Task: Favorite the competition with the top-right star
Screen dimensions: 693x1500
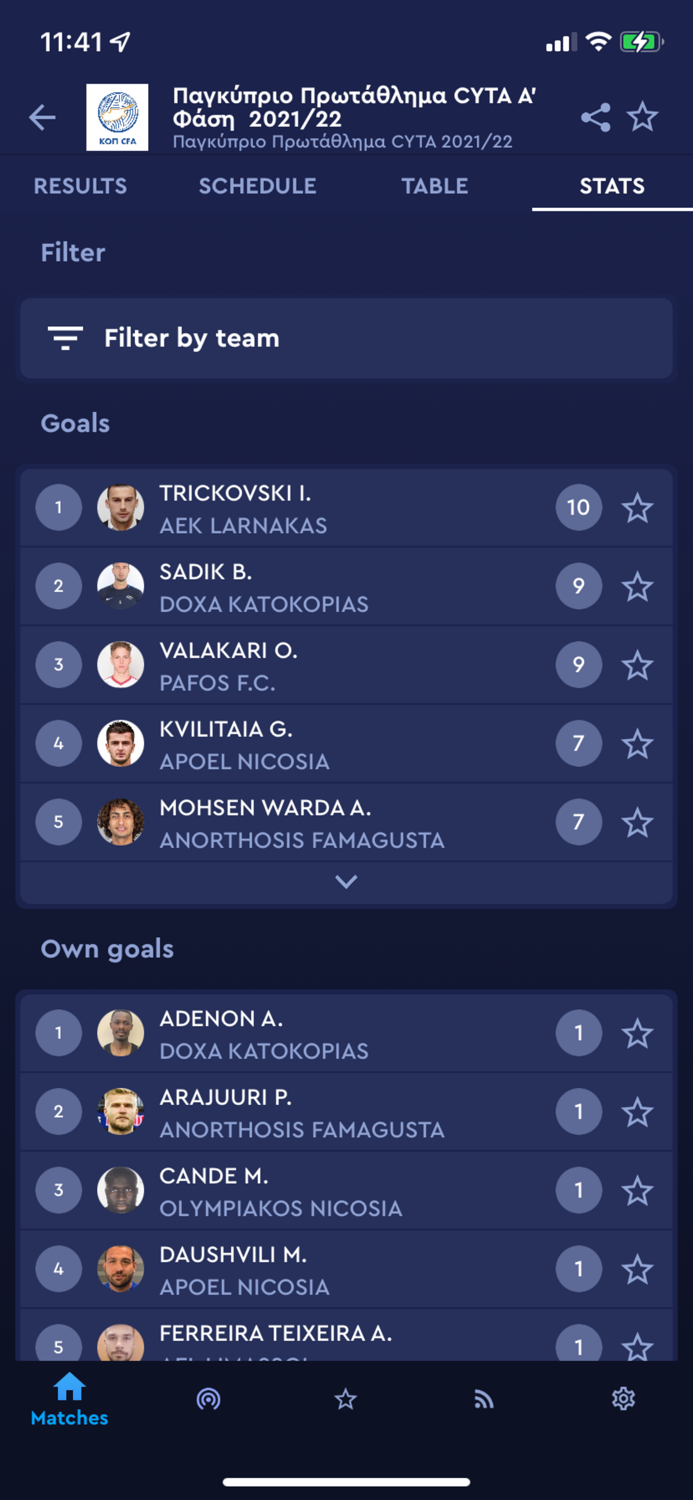Action: (643, 117)
